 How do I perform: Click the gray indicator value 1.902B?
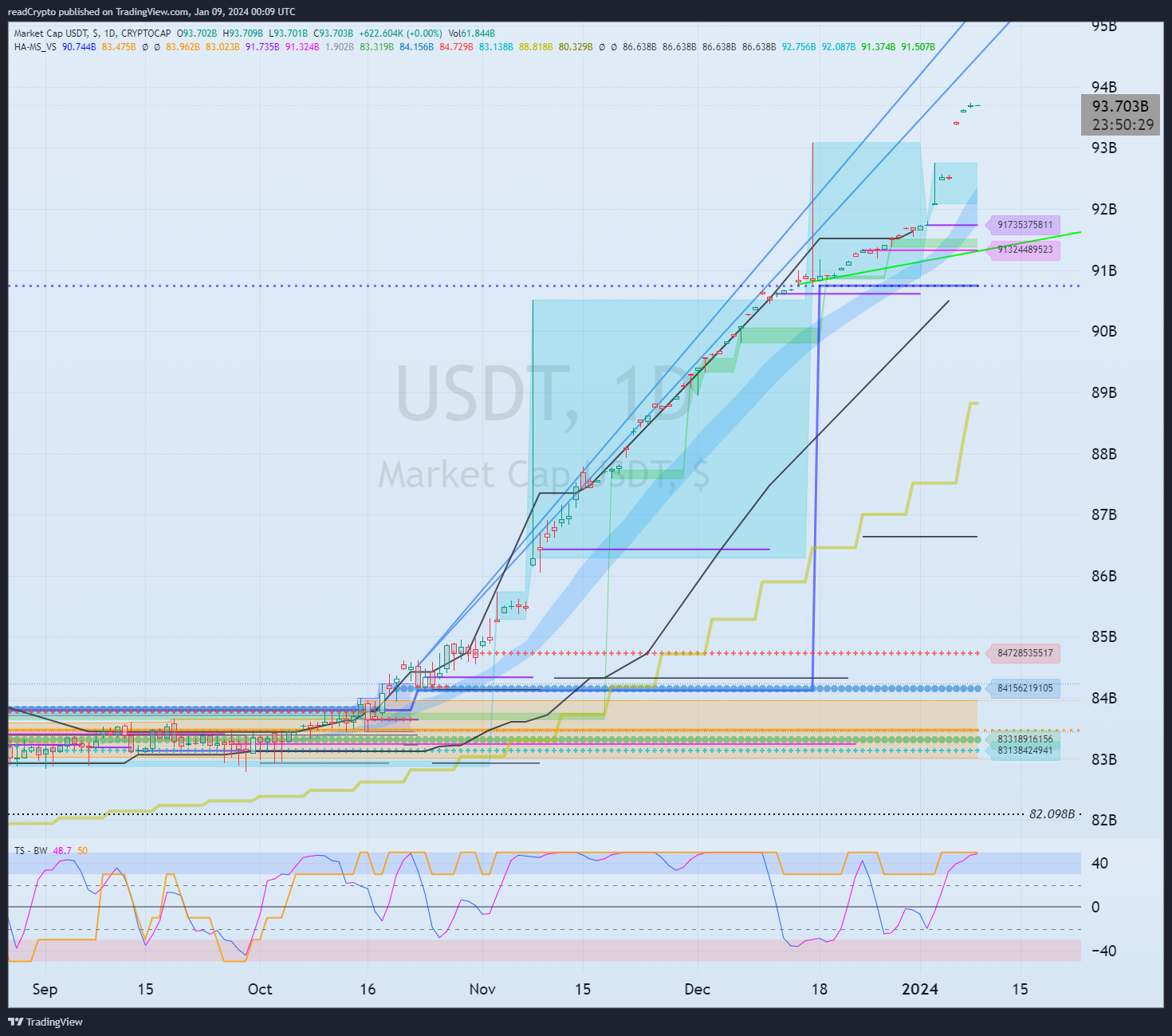pyautogui.click(x=340, y=47)
